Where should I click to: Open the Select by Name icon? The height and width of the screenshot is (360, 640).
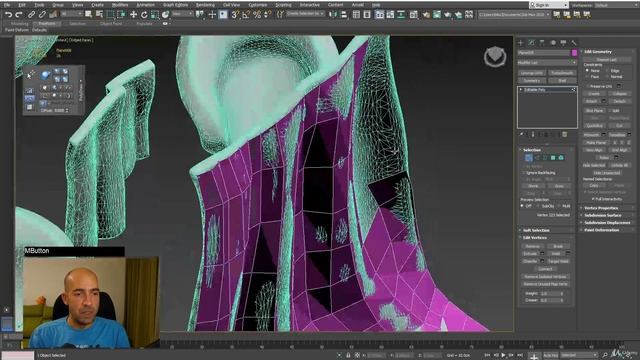(99, 15)
